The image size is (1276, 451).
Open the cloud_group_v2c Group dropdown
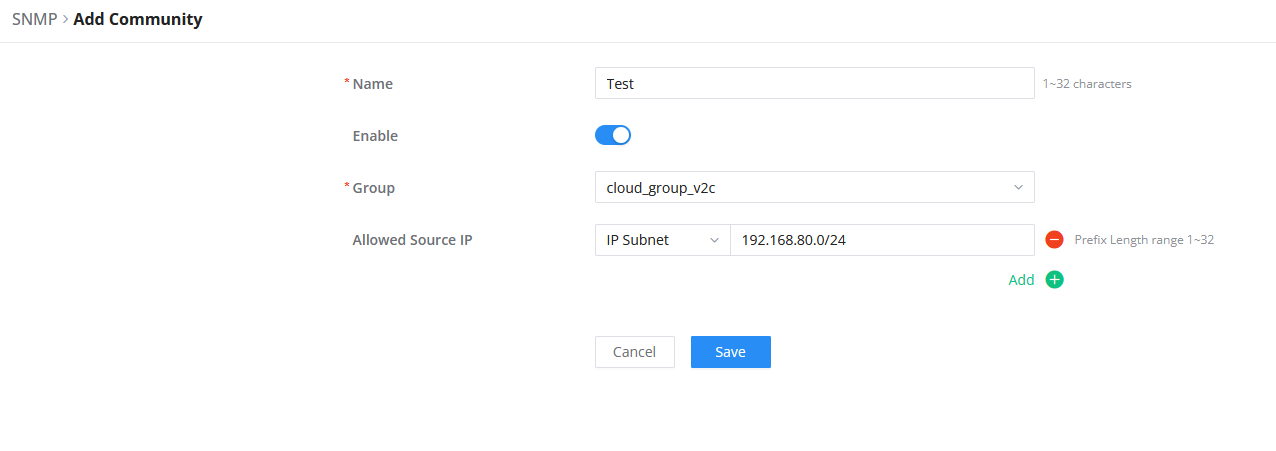click(814, 187)
